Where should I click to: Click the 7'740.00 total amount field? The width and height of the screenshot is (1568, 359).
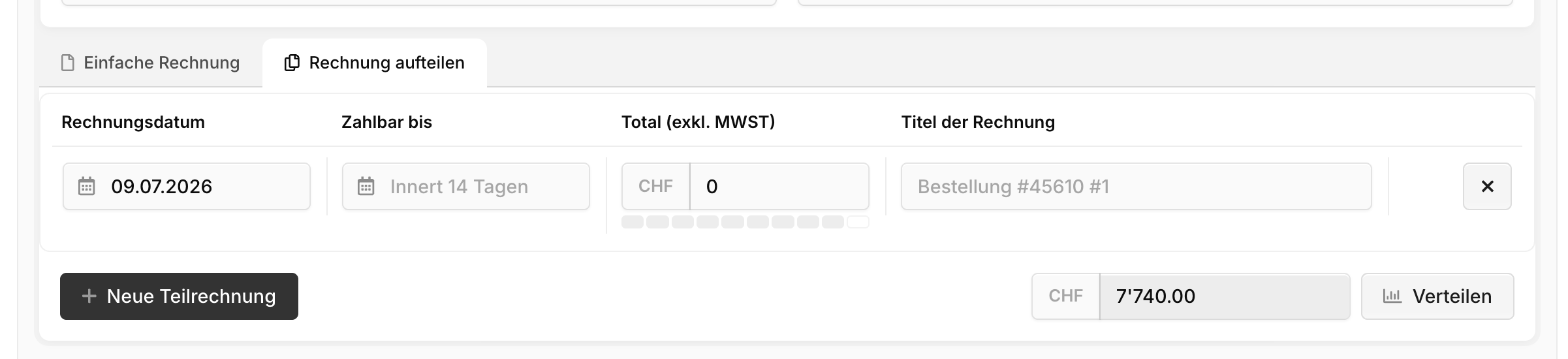[x=1225, y=296]
